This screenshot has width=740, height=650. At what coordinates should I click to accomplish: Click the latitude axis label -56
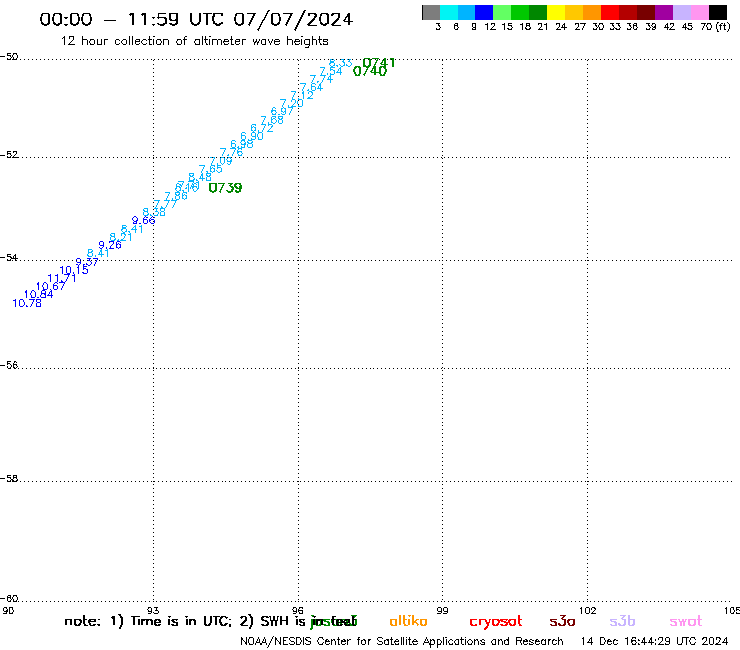click(9, 365)
